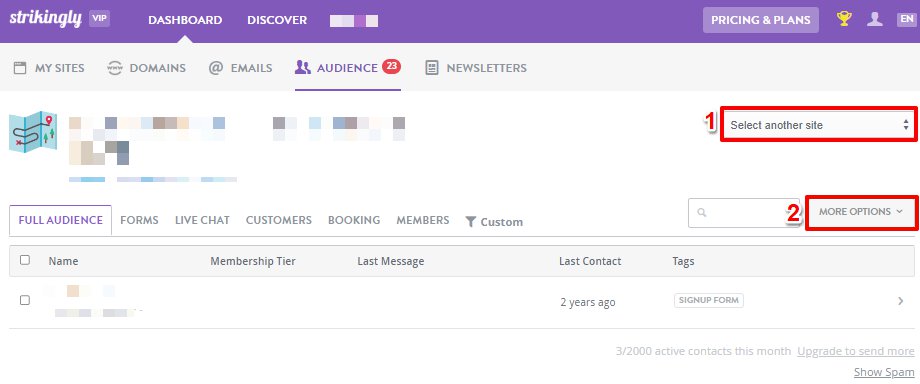Open contact details via row chevron
The height and width of the screenshot is (384, 920).
pyautogui.click(x=901, y=301)
